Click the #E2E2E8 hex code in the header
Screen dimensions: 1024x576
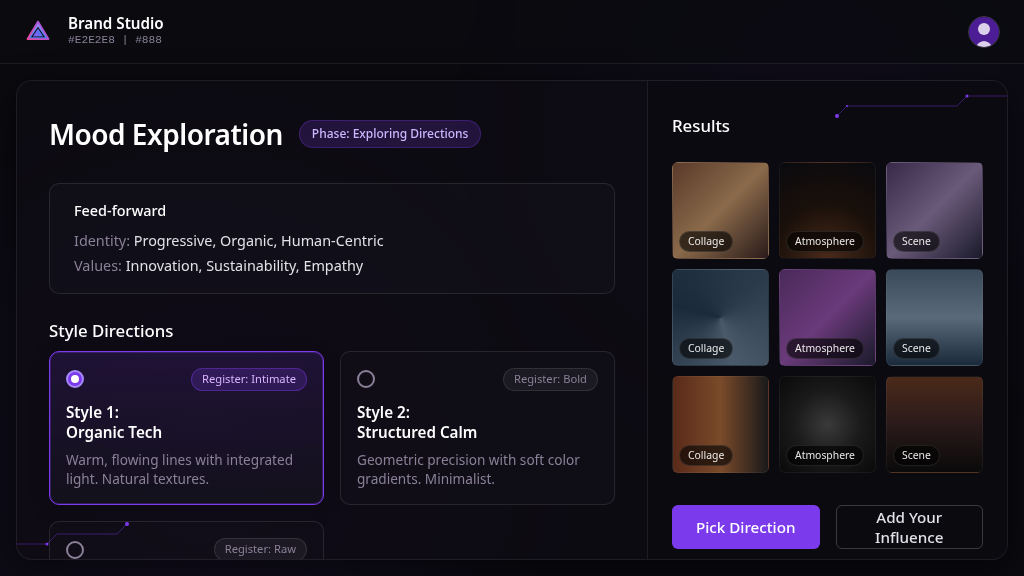pos(91,40)
